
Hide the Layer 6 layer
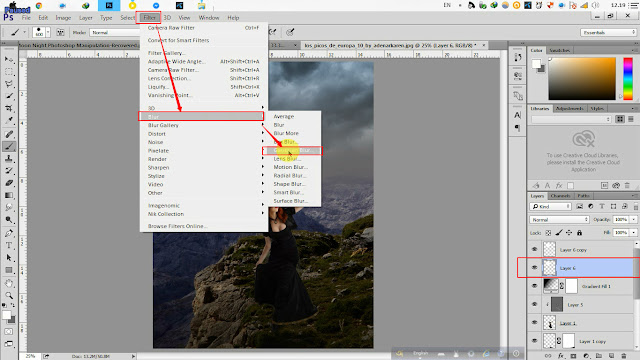pyautogui.click(x=534, y=268)
